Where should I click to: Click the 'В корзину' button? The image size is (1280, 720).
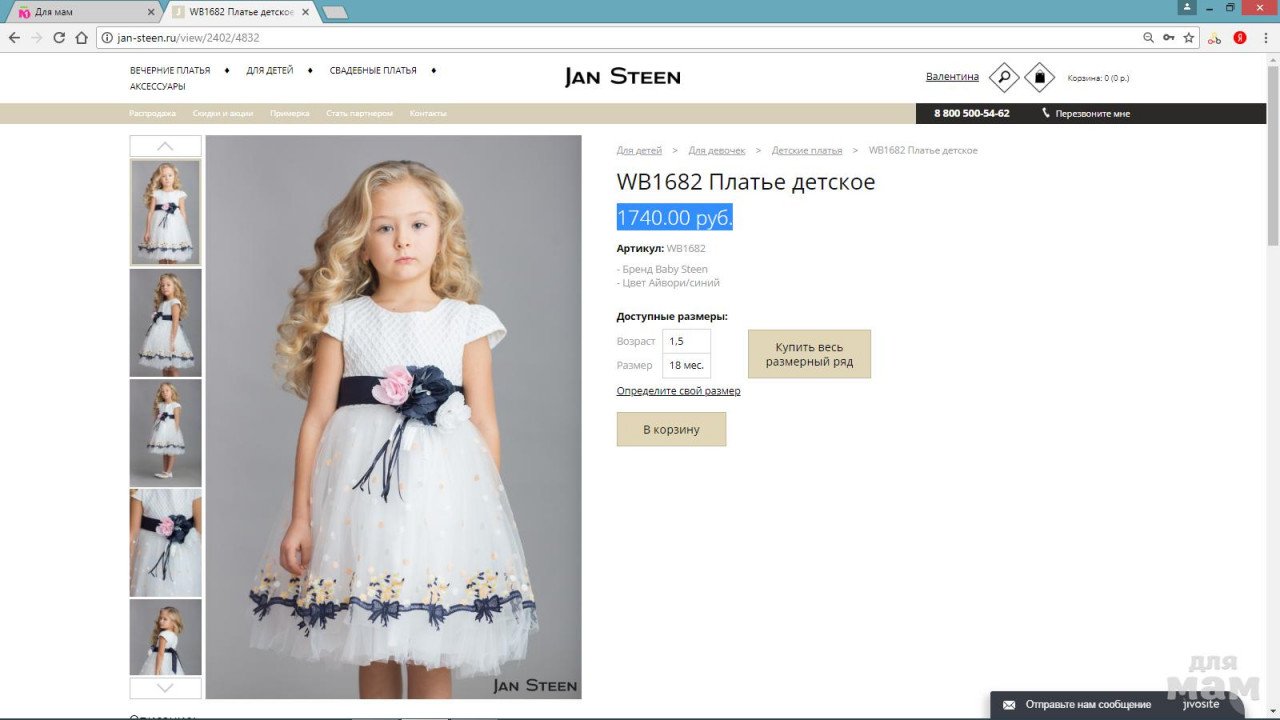(671, 429)
